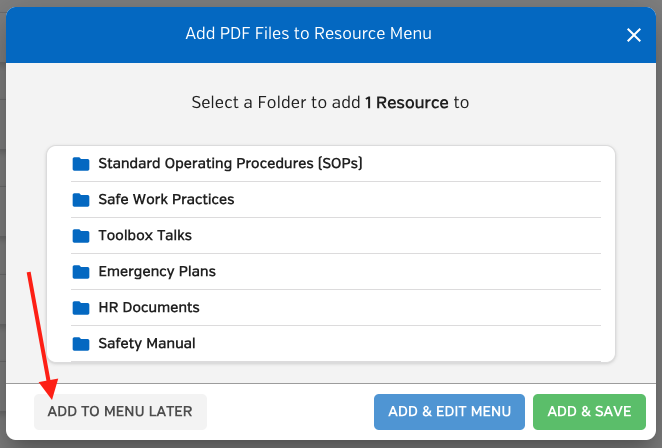Click the HR Documents folder icon
Image resolution: width=662 pixels, height=448 pixels.
click(x=81, y=308)
